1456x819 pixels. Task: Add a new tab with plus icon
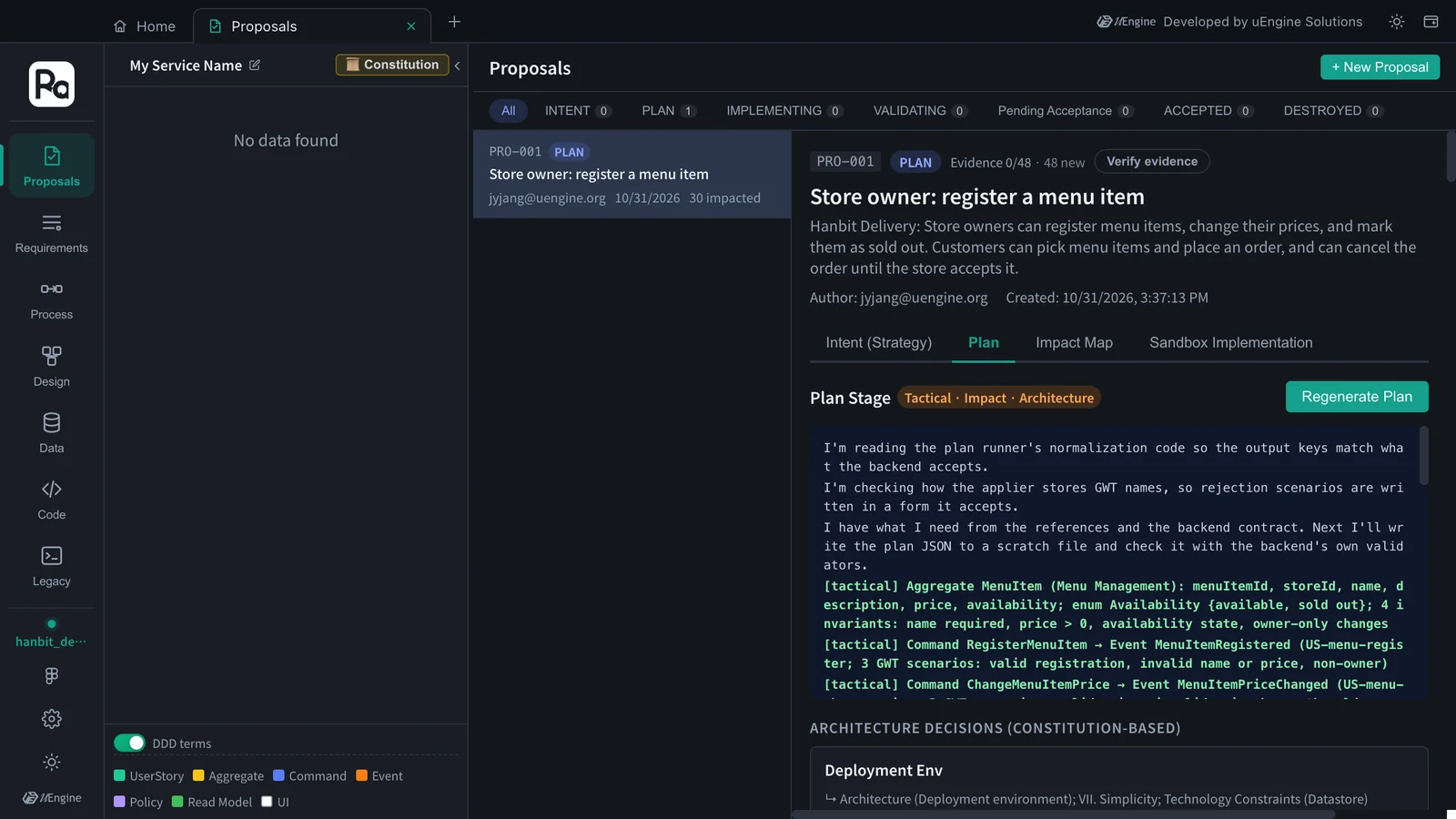[454, 22]
